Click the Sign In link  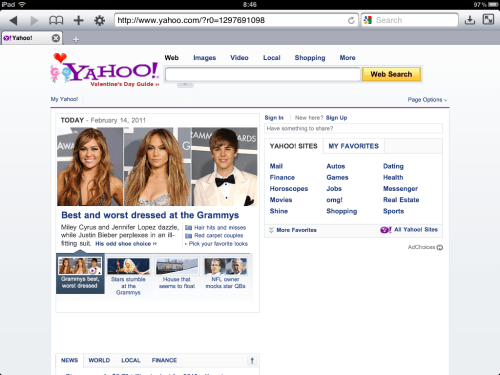coord(274,118)
